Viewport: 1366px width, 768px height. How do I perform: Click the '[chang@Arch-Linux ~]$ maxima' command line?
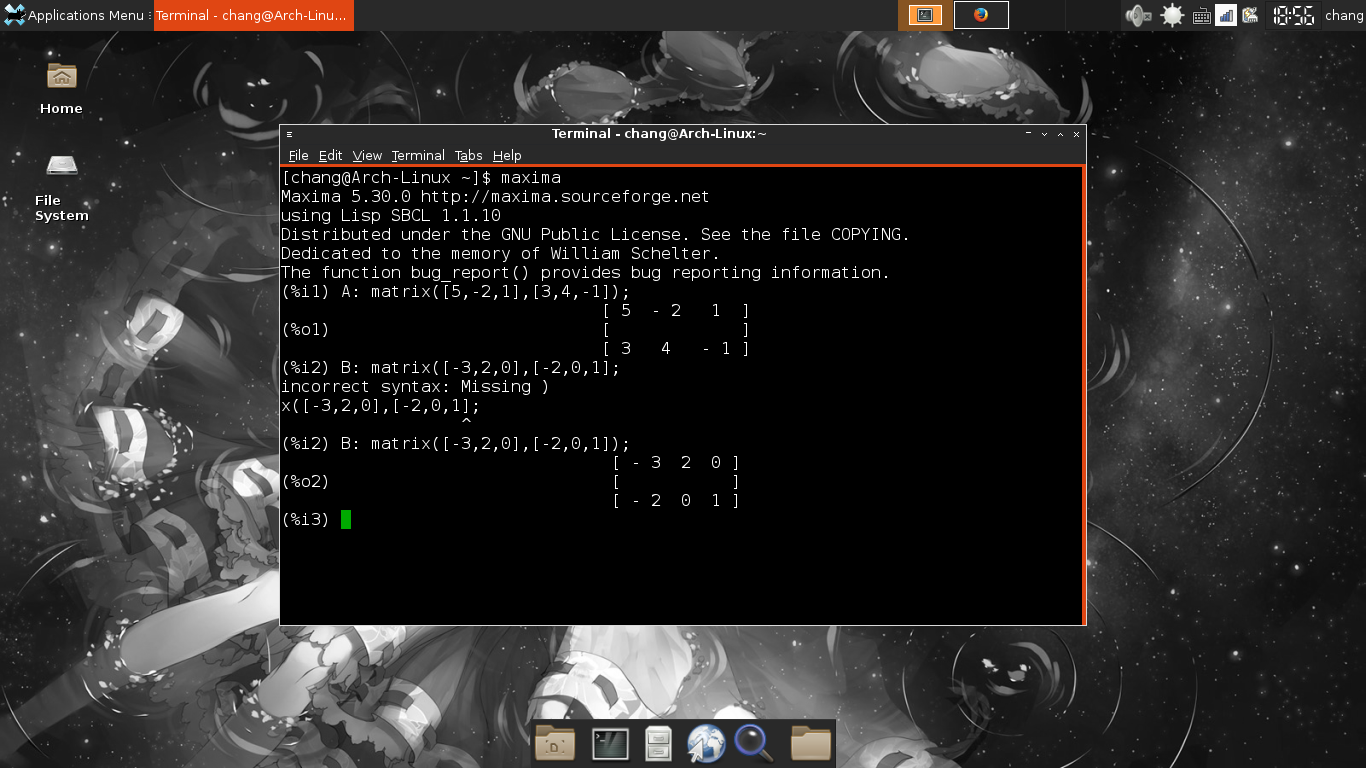click(x=421, y=178)
